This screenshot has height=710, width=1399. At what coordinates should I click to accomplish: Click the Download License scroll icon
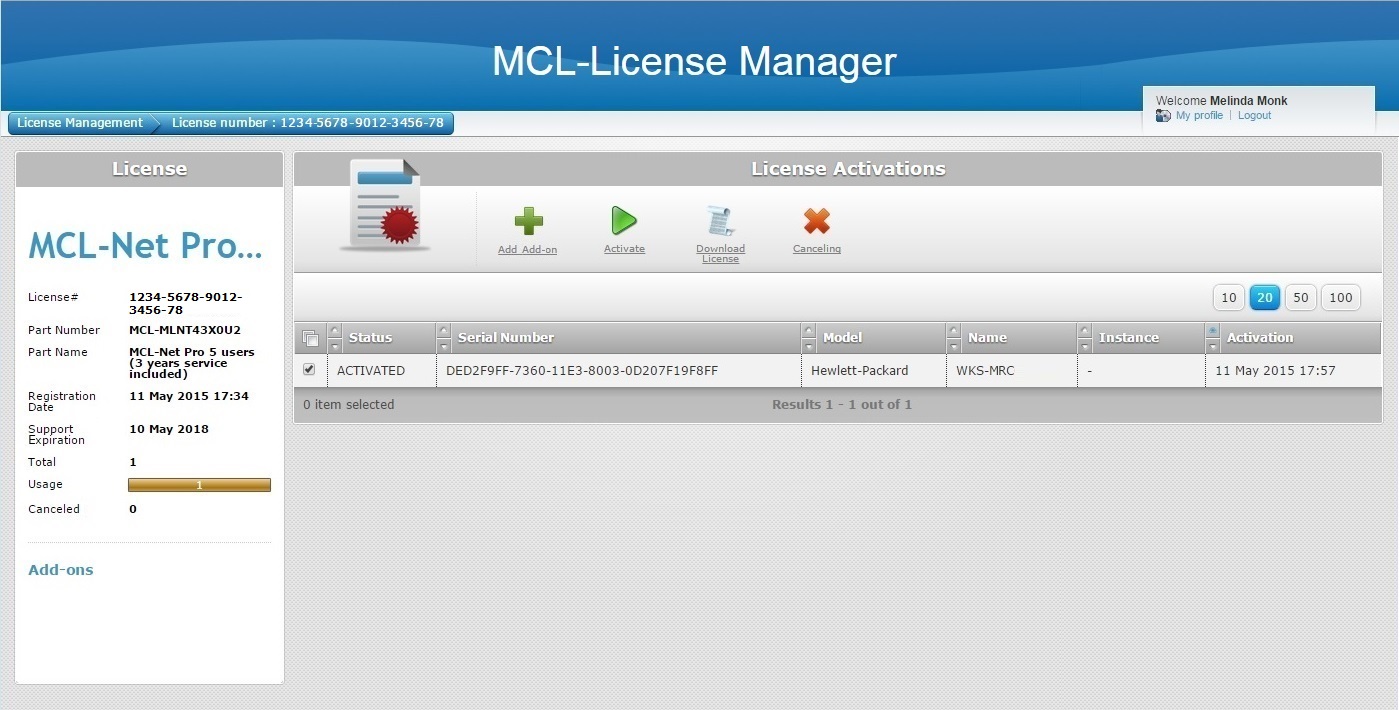click(x=720, y=221)
